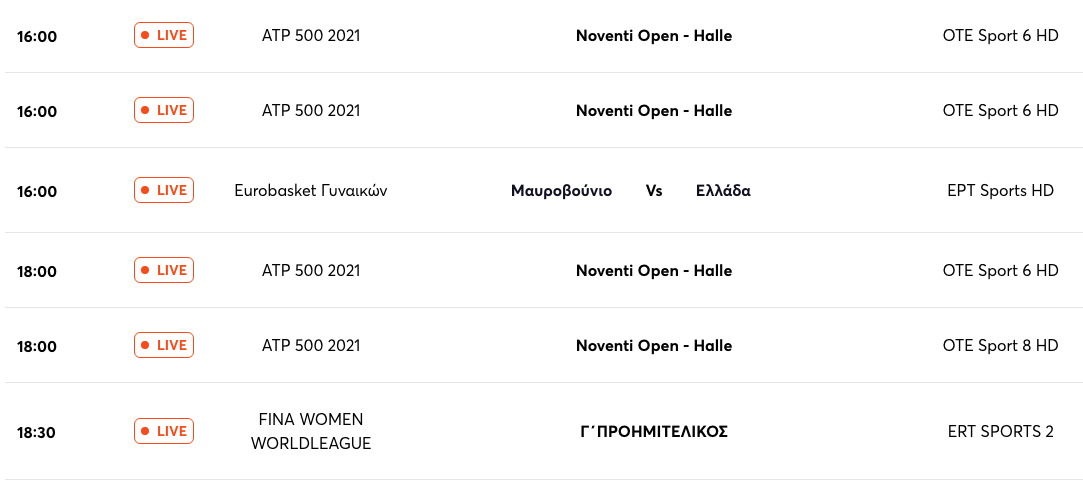Click LIVE badge in 18:00 OTE Sport 6 HD row
This screenshot has width=1083, height=481.
click(164, 270)
